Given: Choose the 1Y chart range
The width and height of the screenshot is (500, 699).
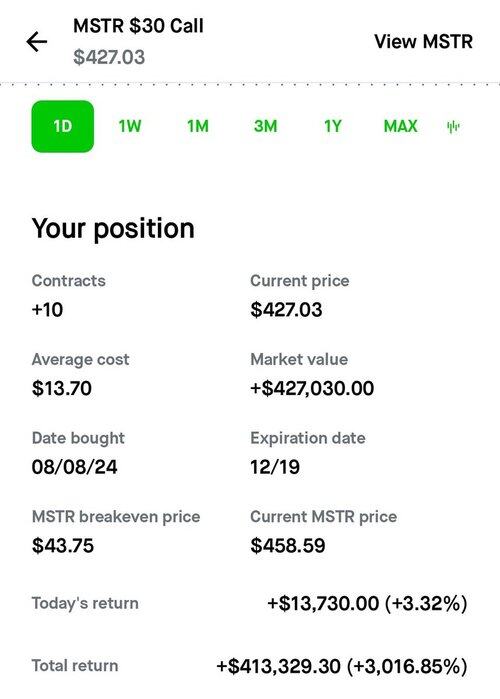Looking at the screenshot, I should [333, 126].
